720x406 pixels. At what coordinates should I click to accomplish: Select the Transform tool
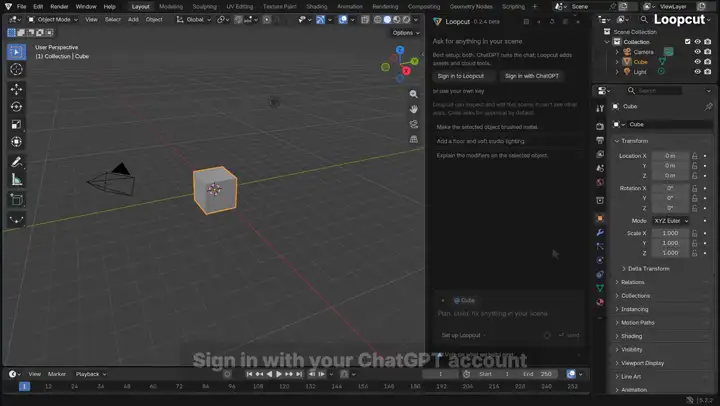17,142
